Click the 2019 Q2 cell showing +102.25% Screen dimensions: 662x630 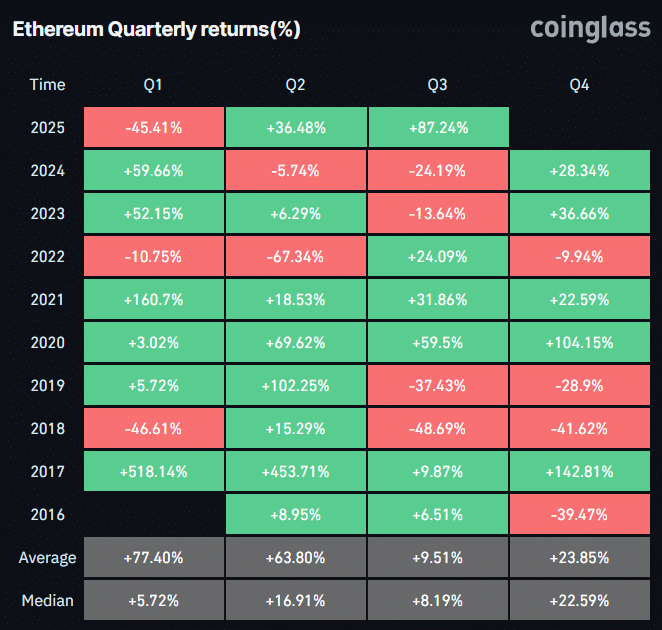pyautogui.click(x=295, y=386)
